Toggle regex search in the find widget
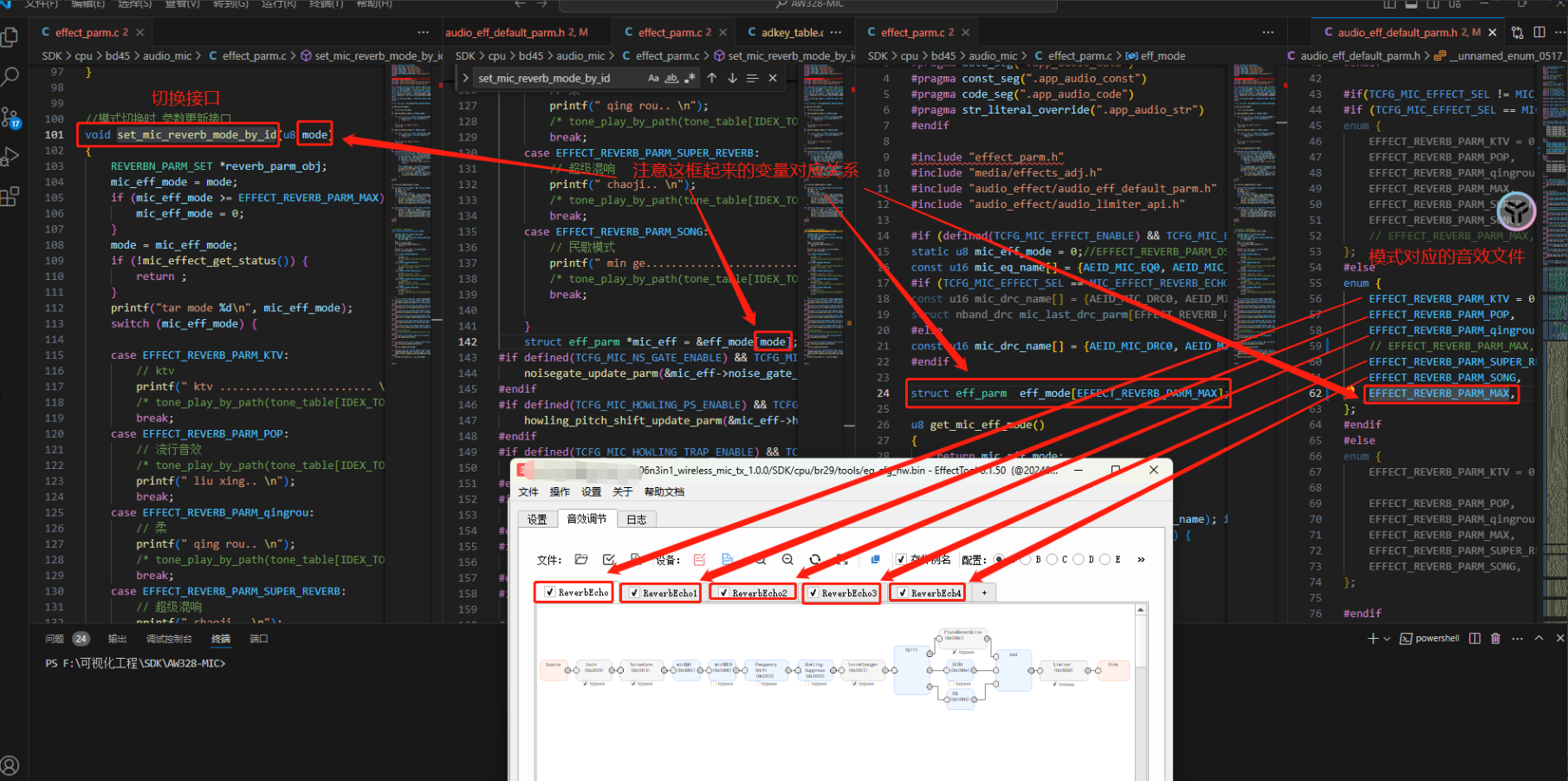This screenshot has height=781, width=1568. click(x=690, y=78)
